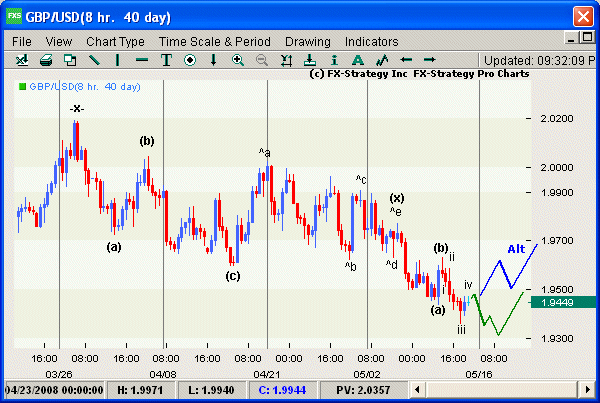
Task: Open the Indicators menu
Action: click(372, 41)
